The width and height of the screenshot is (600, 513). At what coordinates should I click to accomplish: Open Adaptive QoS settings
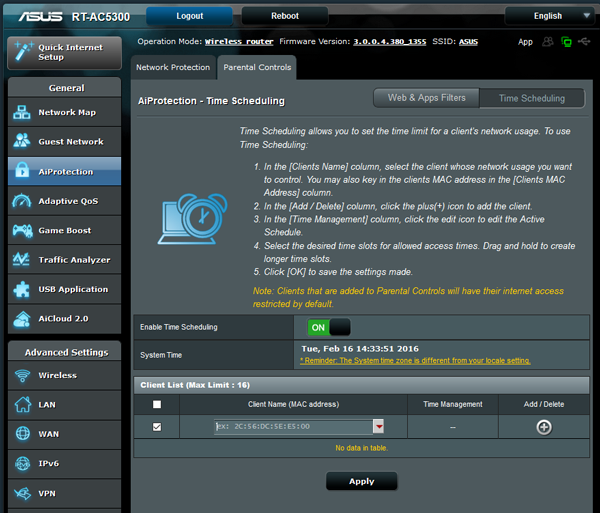(64, 201)
